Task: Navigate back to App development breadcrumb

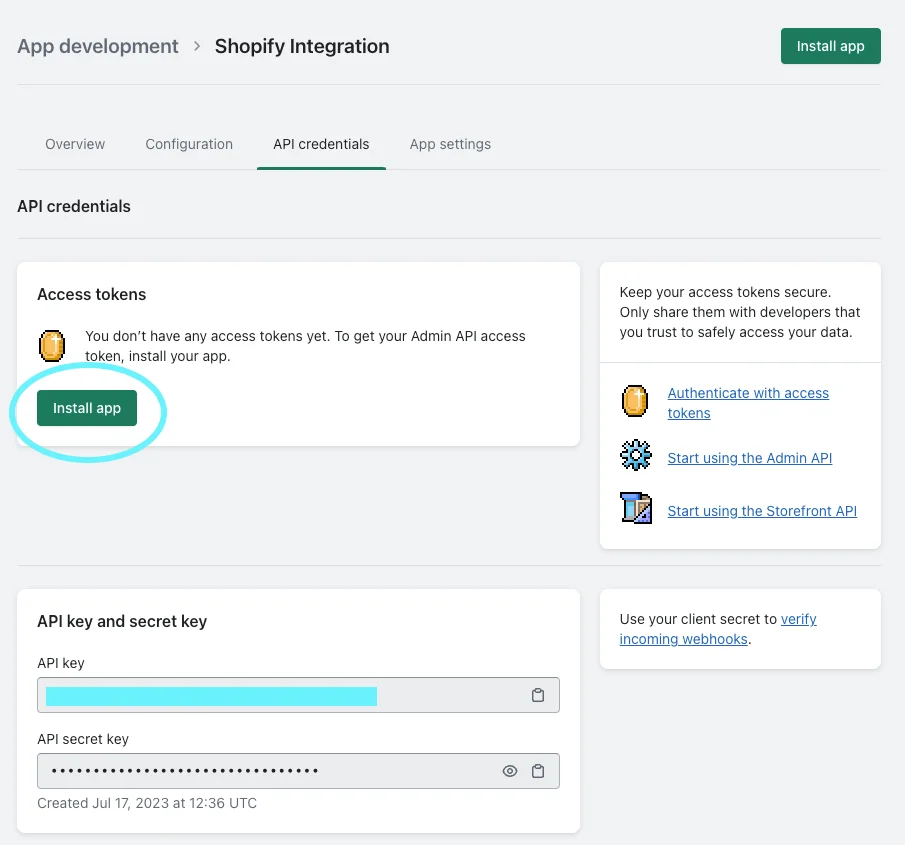Action: [x=98, y=46]
